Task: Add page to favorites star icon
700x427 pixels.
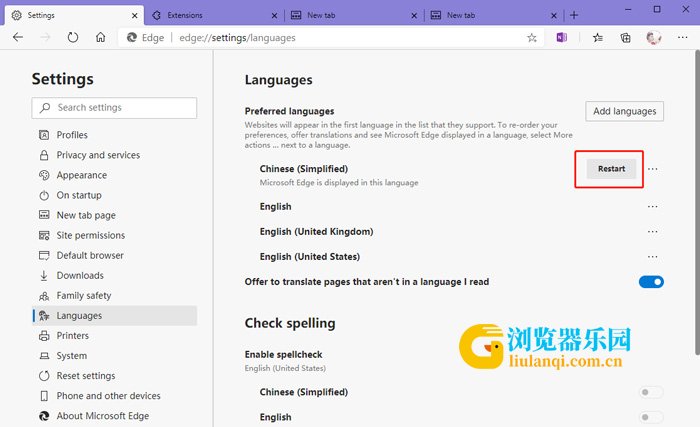Action: click(531, 38)
